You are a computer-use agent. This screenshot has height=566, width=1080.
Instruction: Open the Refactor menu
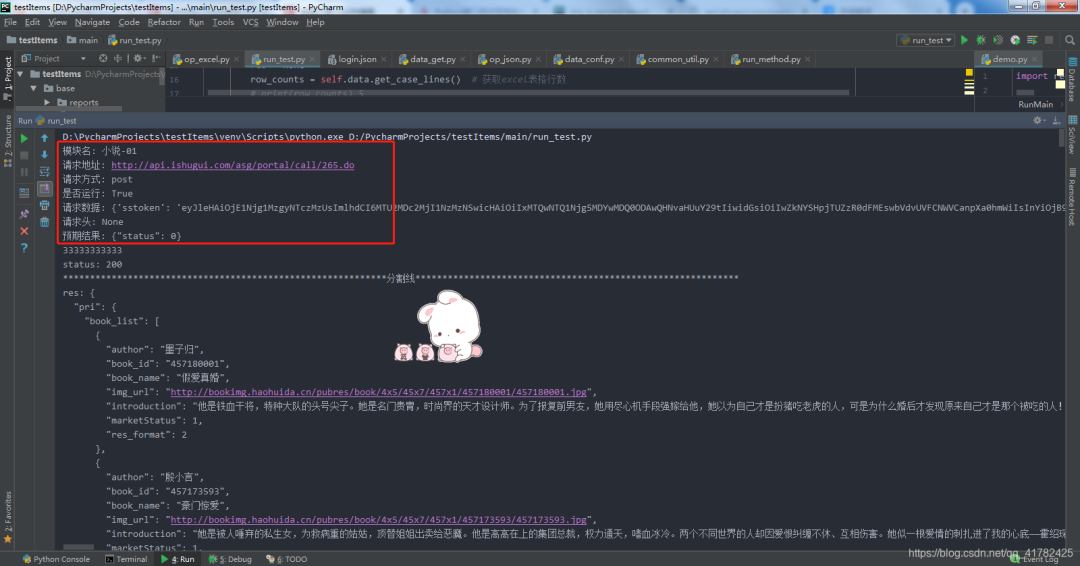point(164,22)
